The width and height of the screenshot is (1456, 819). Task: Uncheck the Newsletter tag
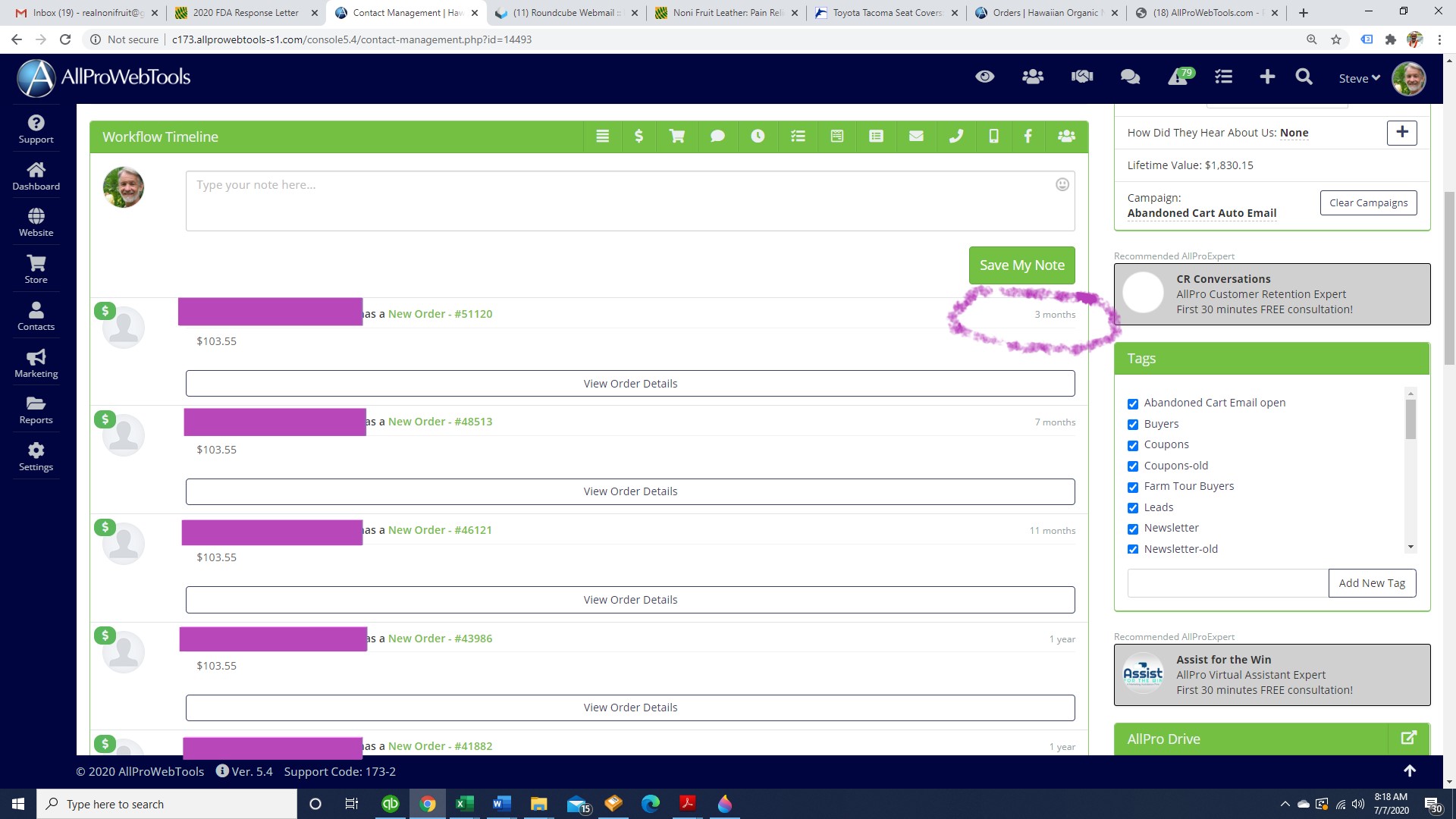pos(1133,529)
